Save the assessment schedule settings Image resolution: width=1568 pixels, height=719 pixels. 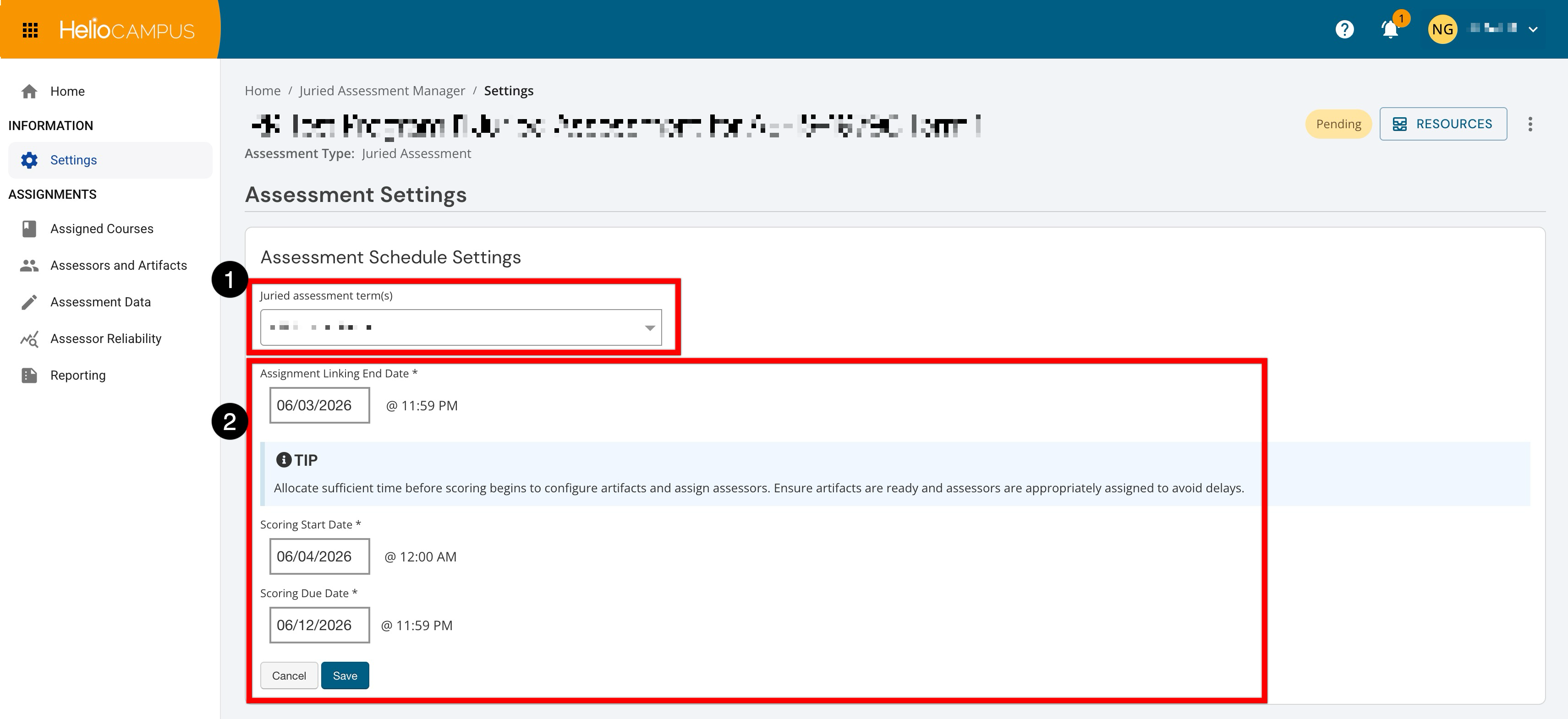point(345,676)
